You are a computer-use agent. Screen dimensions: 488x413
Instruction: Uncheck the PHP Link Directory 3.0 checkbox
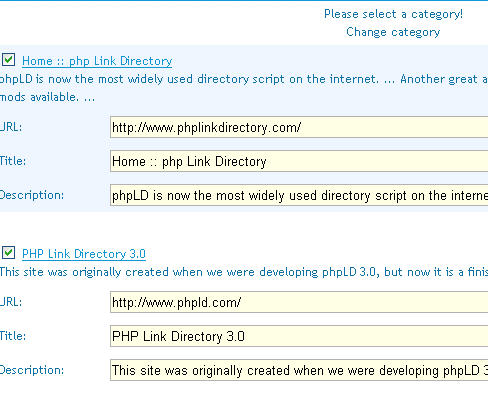pyautogui.click(x=8, y=252)
